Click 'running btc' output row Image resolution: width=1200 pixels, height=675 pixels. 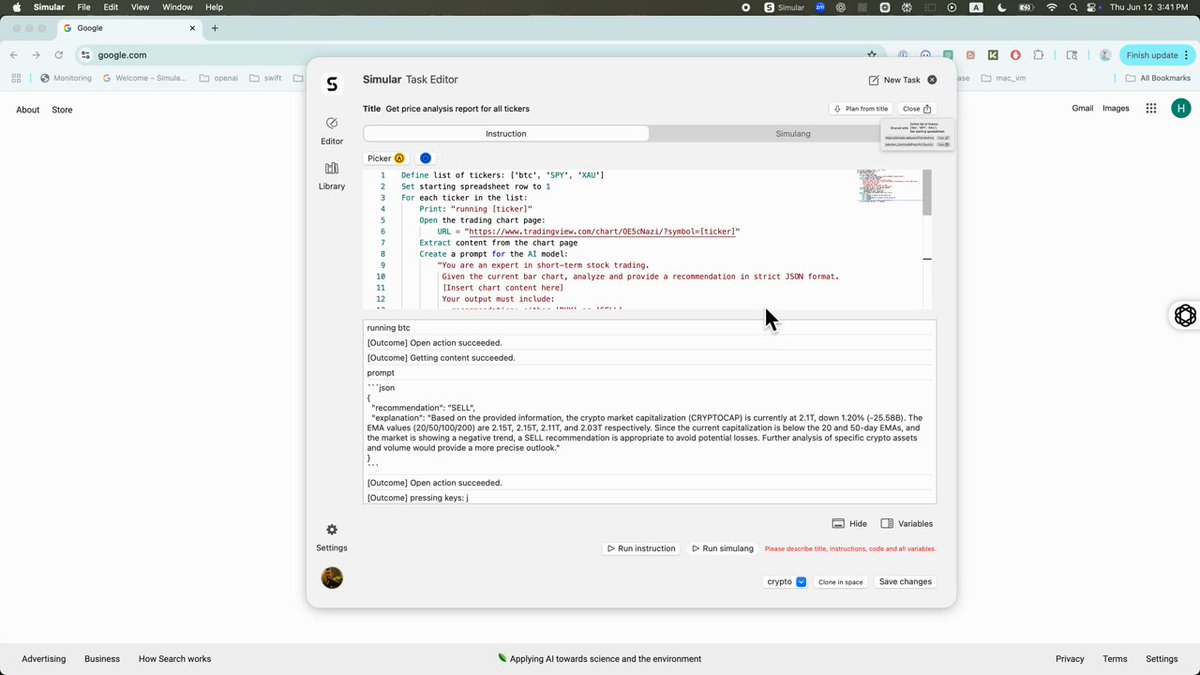point(650,328)
